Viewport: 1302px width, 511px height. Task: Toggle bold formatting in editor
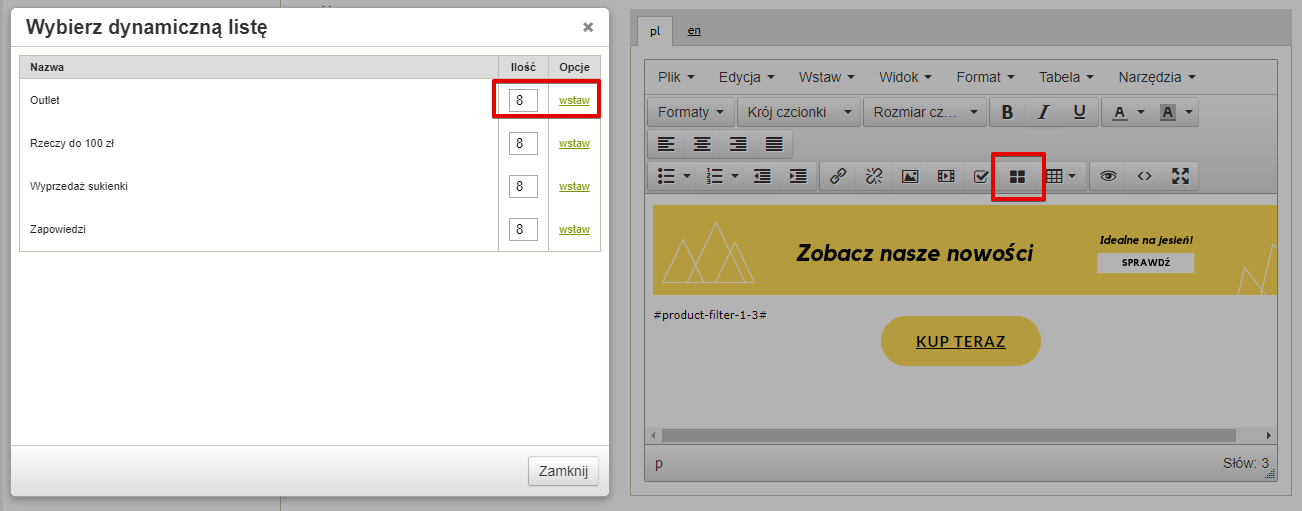(1007, 112)
